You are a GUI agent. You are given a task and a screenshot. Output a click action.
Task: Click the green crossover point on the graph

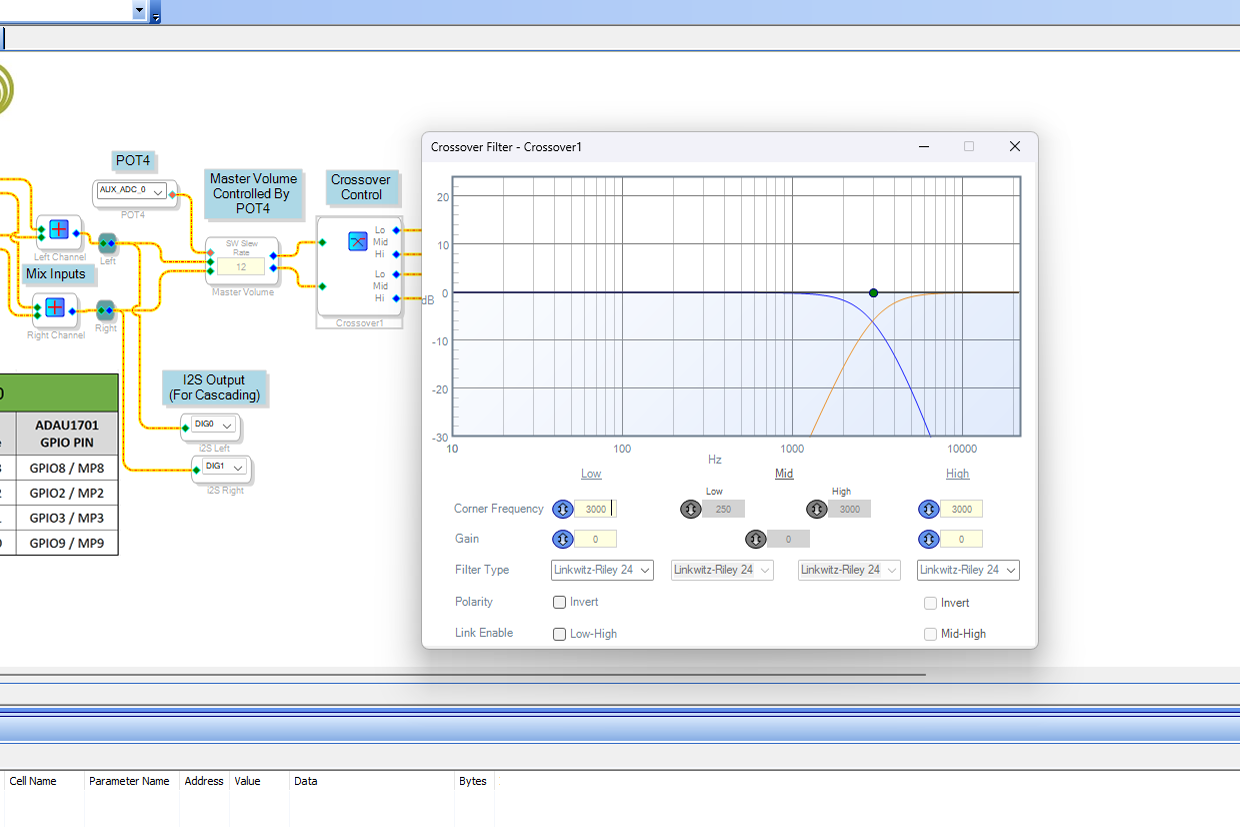pyautogui.click(x=873, y=293)
